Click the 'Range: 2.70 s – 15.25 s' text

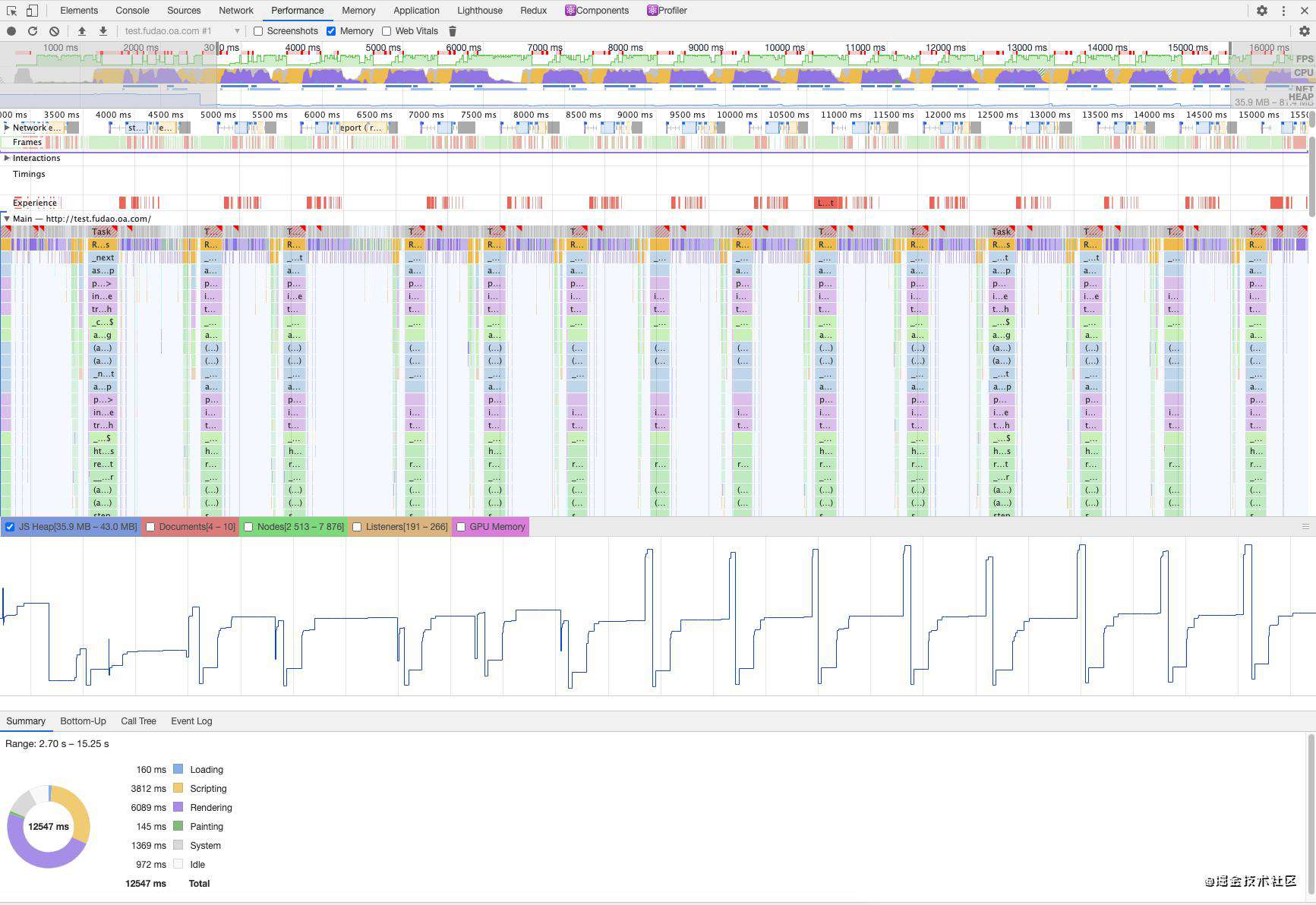[x=57, y=743]
